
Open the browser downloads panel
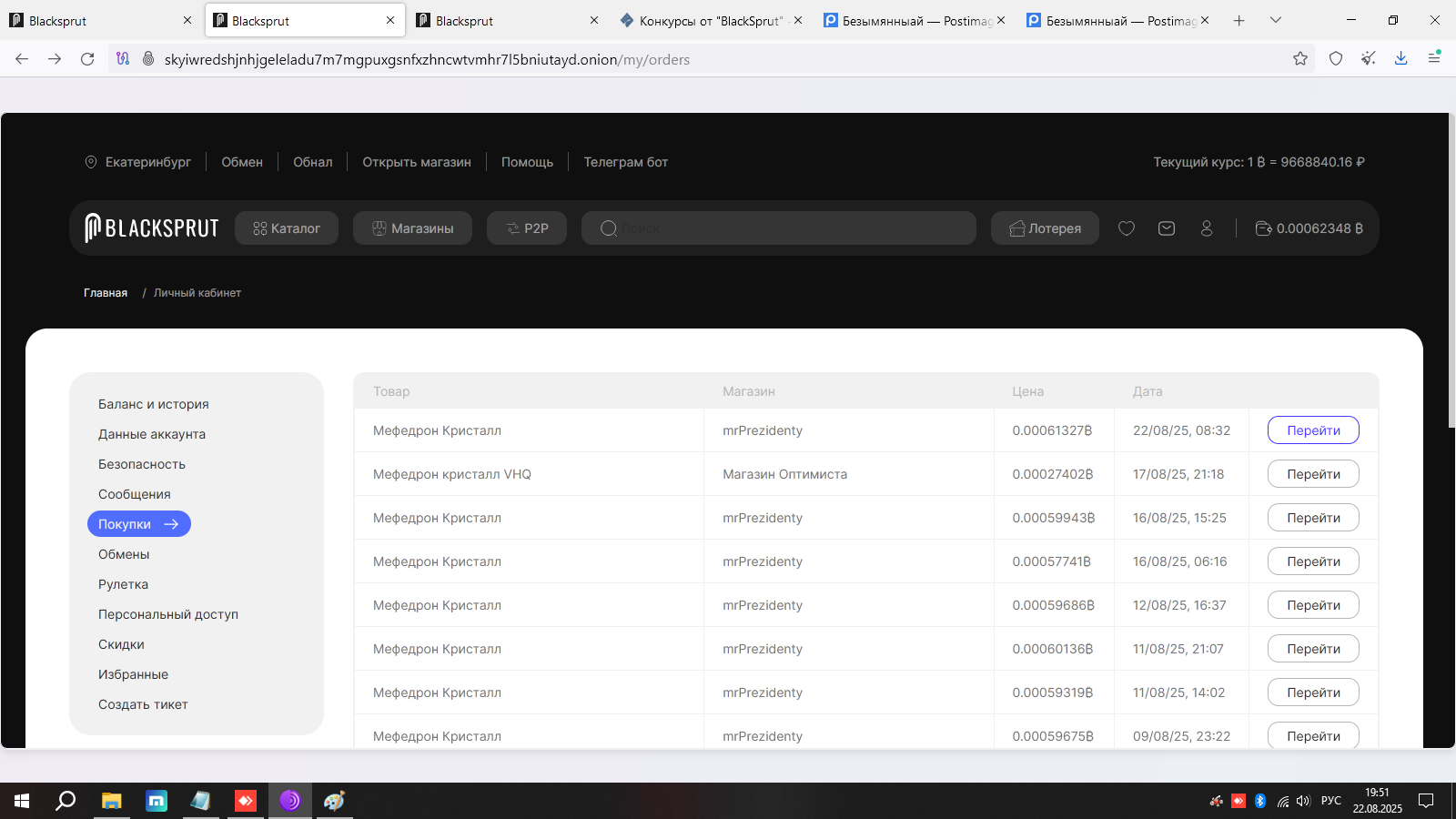coord(1401,59)
